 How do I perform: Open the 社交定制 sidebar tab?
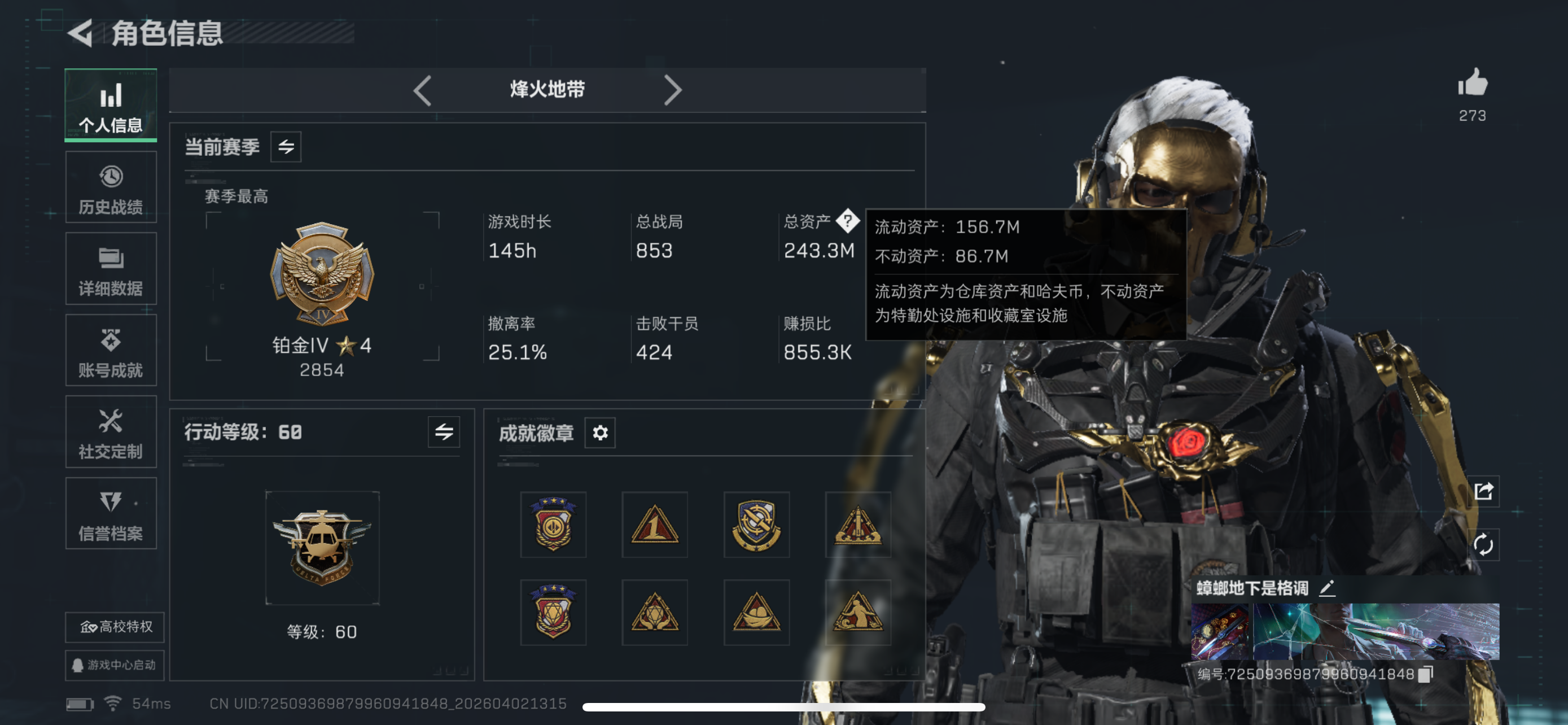point(111,432)
